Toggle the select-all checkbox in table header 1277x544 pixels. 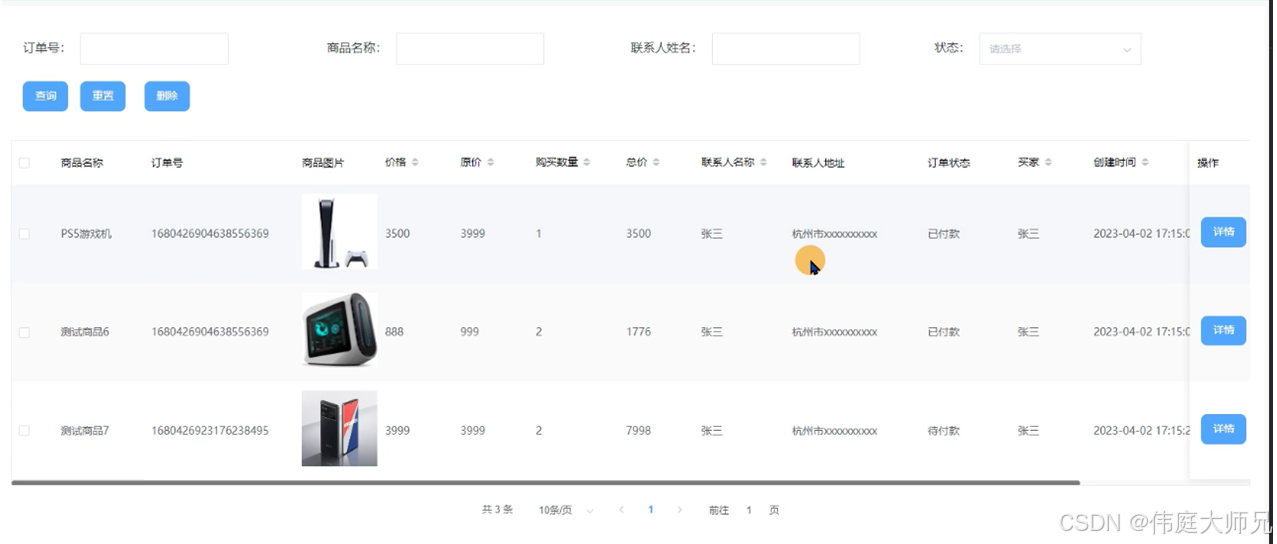[24, 163]
